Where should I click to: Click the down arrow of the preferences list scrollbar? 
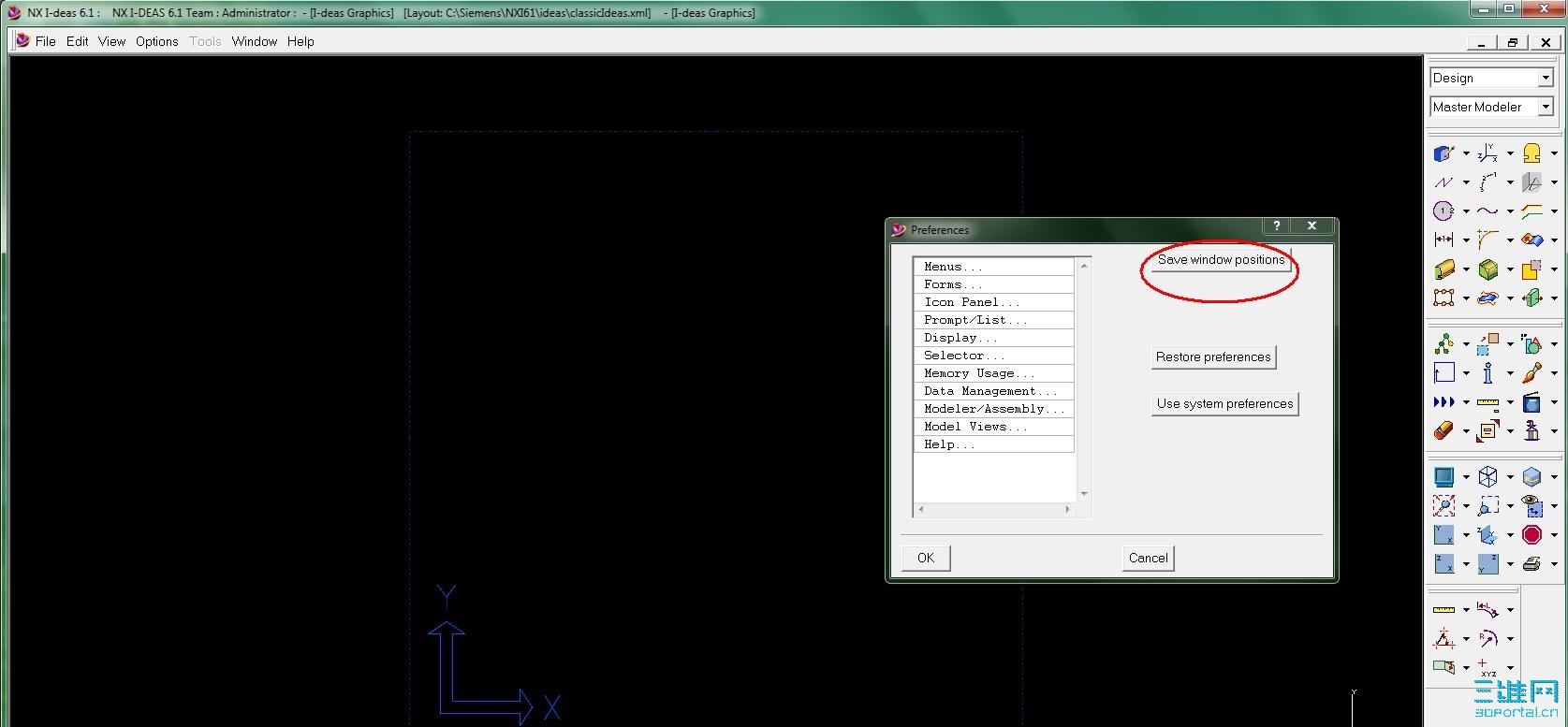1084,494
